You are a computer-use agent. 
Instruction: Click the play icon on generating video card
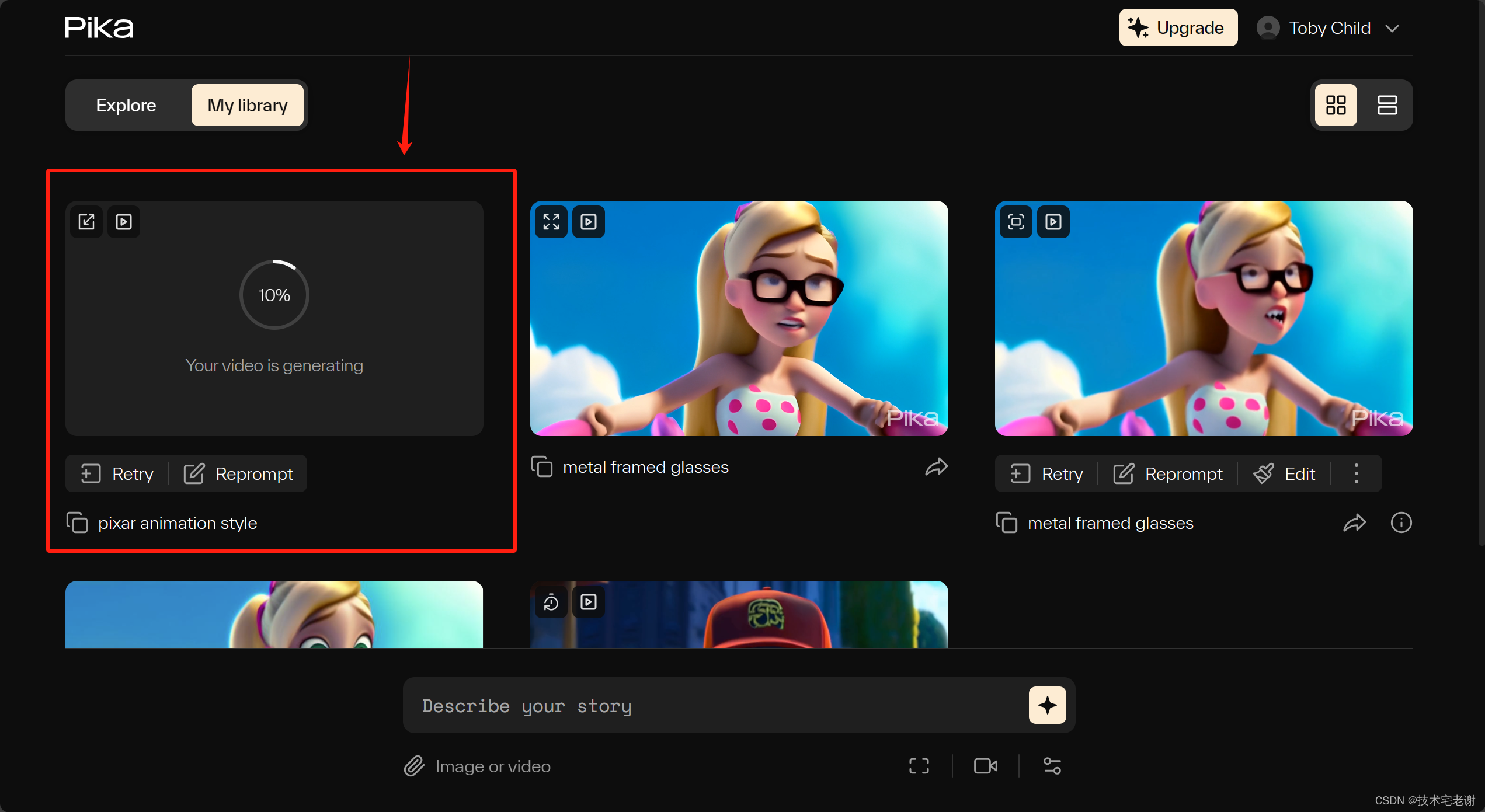[x=124, y=222]
